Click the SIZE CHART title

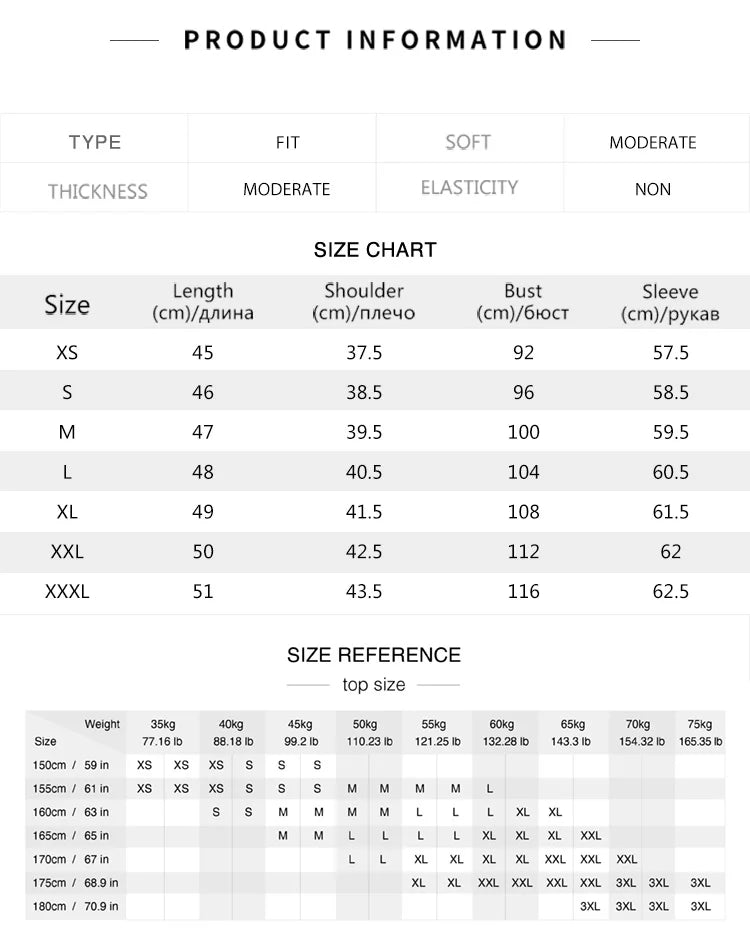click(375, 249)
